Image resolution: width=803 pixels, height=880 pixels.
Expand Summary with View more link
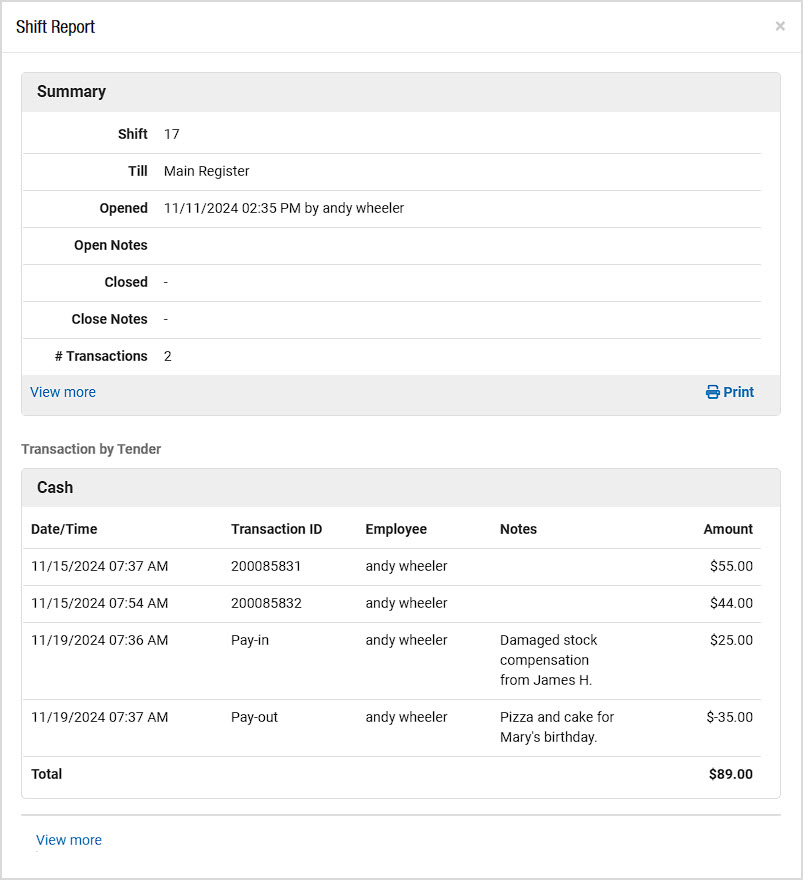63,392
